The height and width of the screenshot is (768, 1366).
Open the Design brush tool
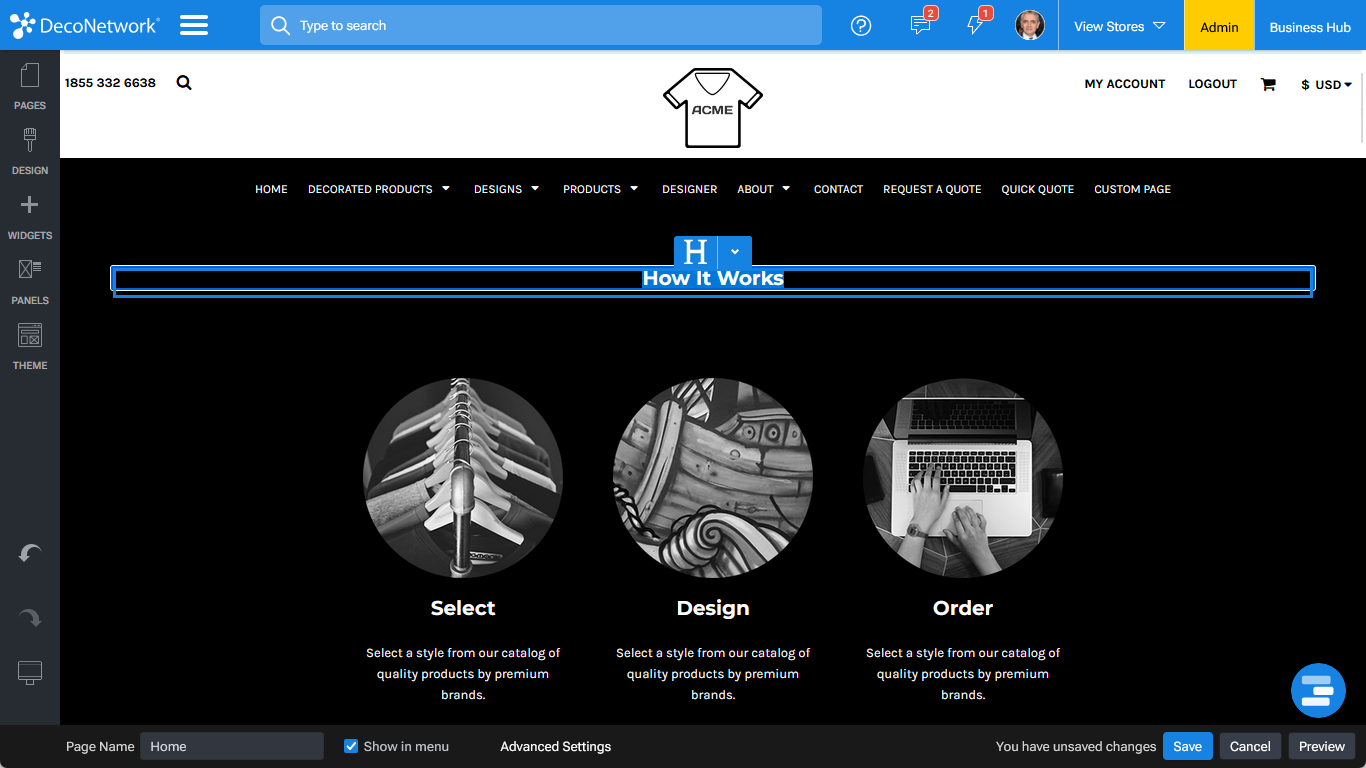30,150
